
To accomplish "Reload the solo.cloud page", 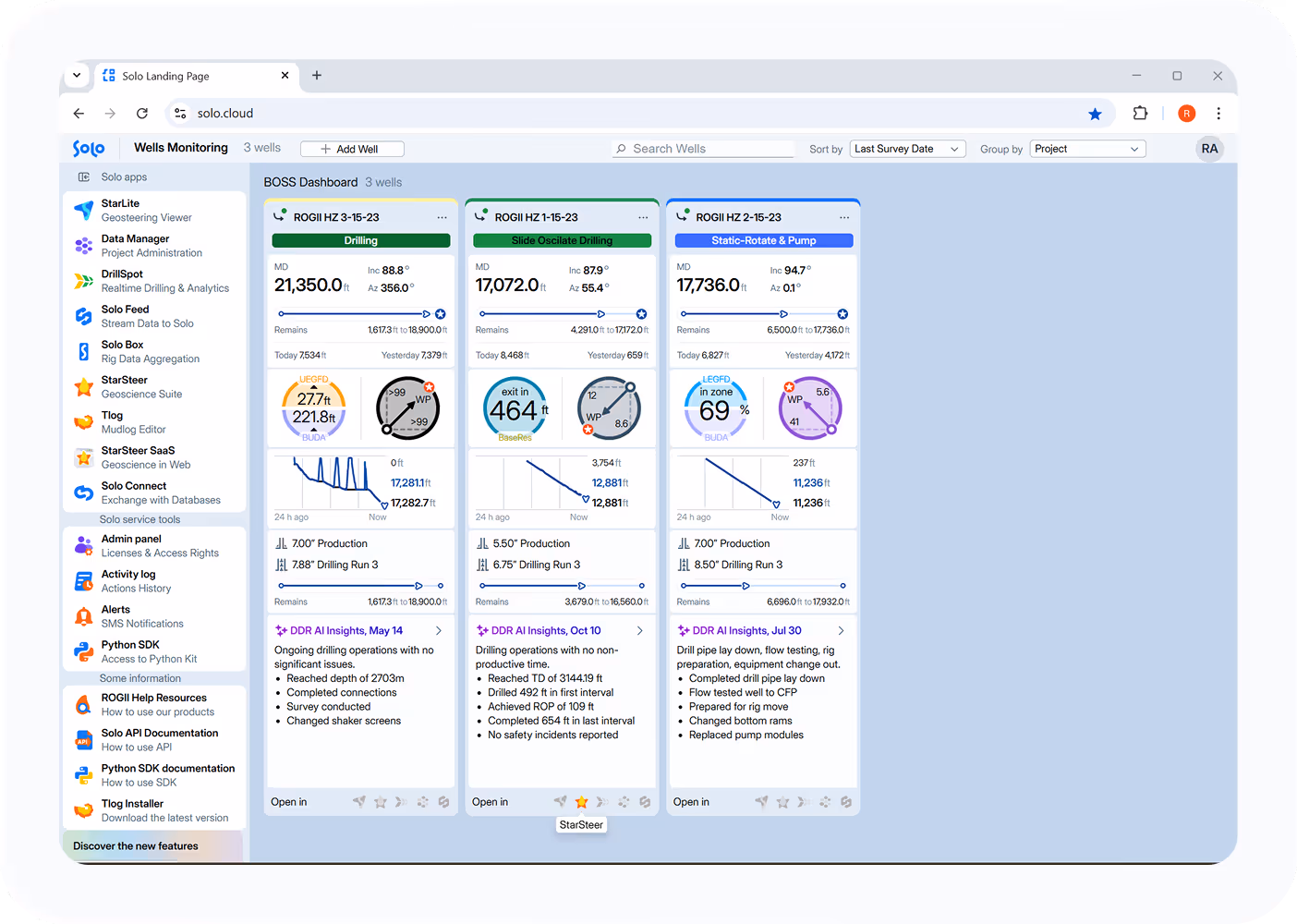I will tap(142, 114).
